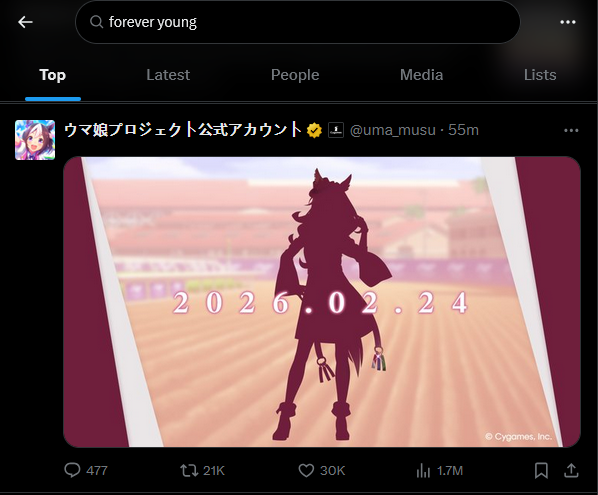Click the gold verified badge
The width and height of the screenshot is (598, 495).
click(x=314, y=130)
